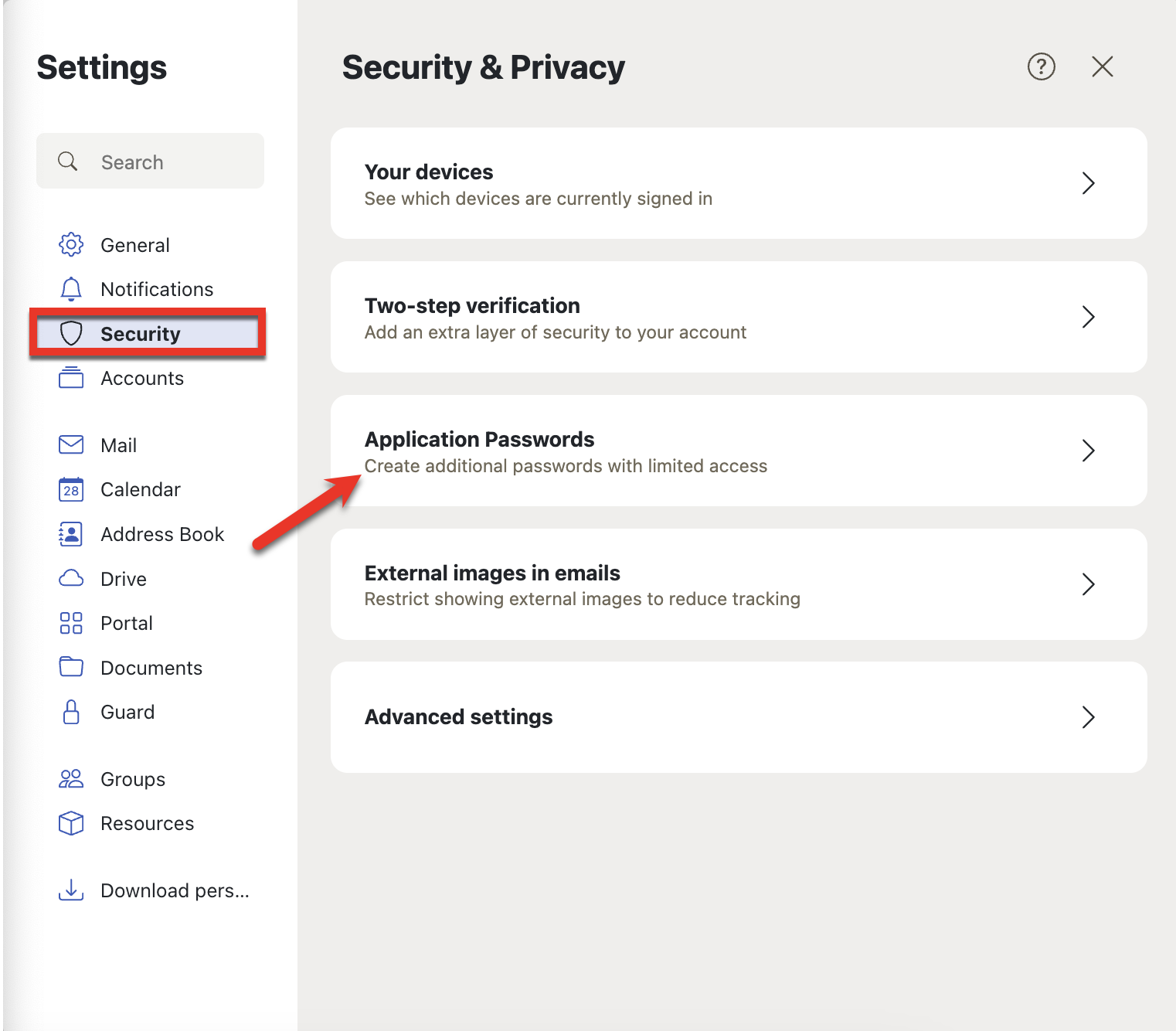This screenshot has height=1031, width=1176.
Task: Open Two-step verification via its chevron
Action: (x=1088, y=317)
